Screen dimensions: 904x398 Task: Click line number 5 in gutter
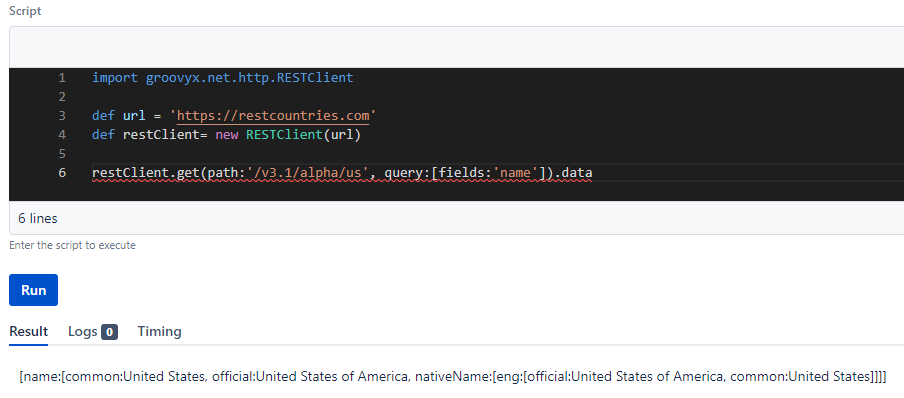(62, 154)
